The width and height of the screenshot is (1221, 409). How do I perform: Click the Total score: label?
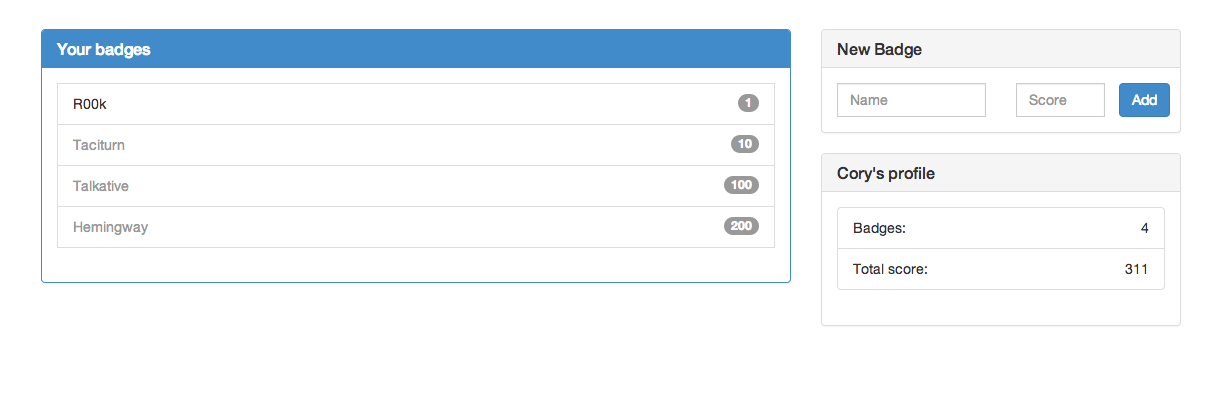pos(890,269)
